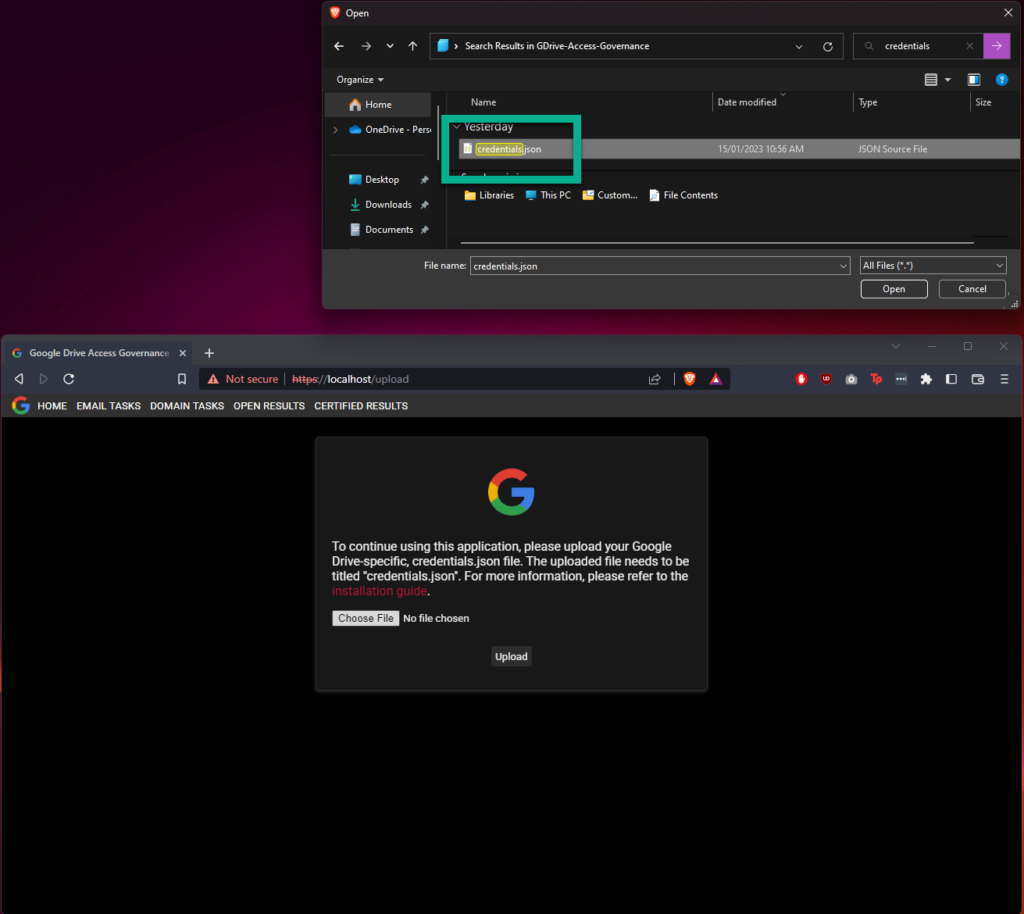Image resolution: width=1024 pixels, height=914 pixels.
Task: Open the Extensions puzzle menu
Action: pos(926,379)
